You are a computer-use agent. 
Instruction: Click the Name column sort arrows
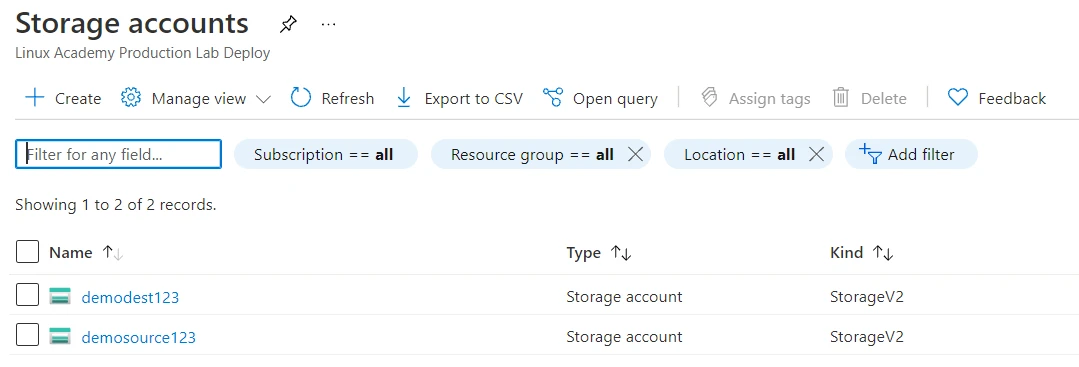coord(113,253)
